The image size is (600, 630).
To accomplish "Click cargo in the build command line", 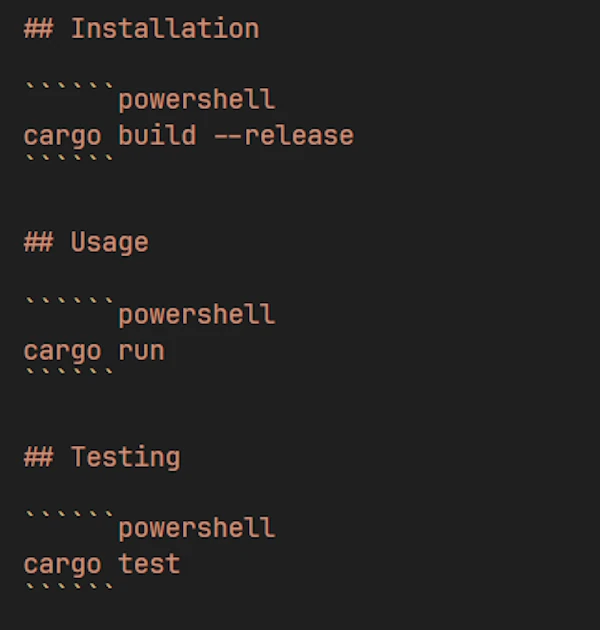I will (x=62, y=136).
